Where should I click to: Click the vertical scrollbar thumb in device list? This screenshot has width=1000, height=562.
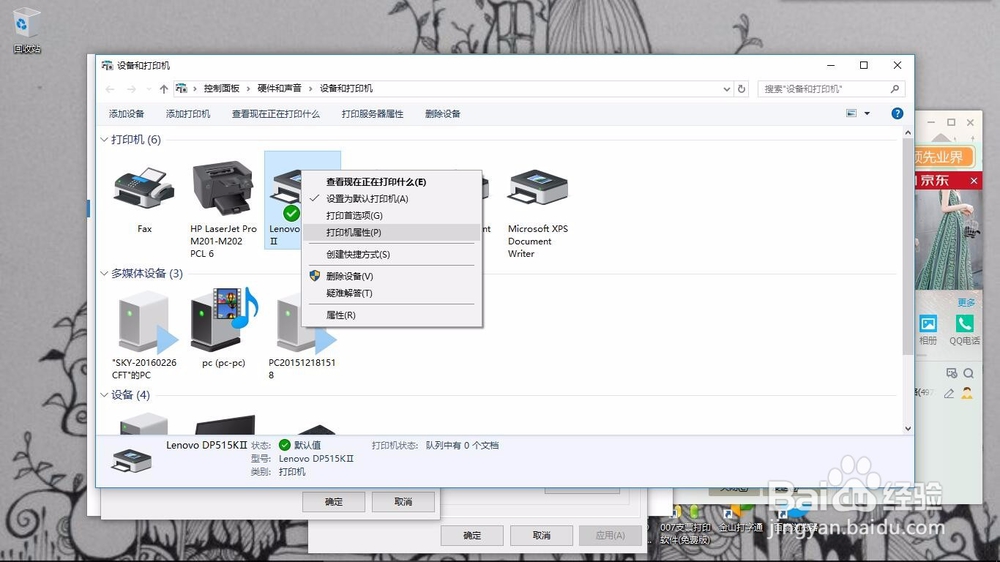point(908,246)
